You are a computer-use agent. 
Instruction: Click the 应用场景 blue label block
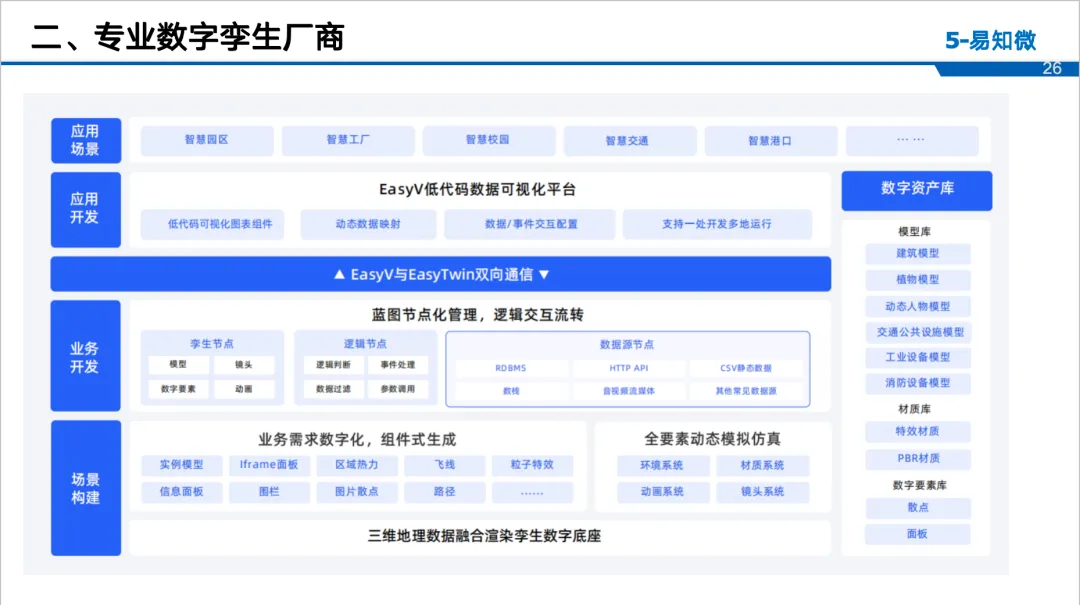[85, 141]
